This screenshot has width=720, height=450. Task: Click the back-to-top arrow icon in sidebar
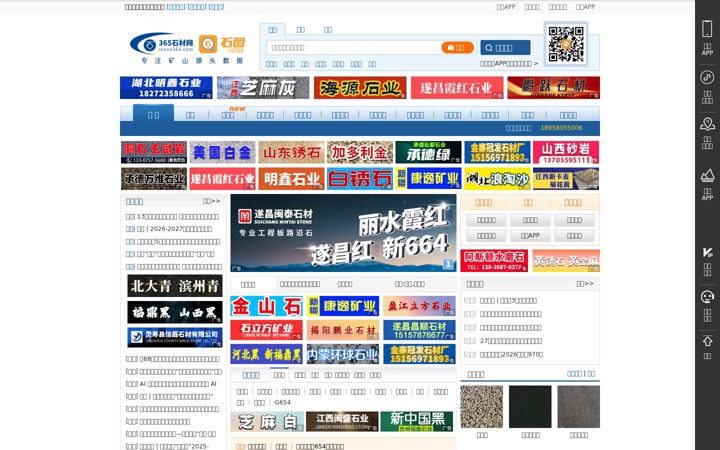click(x=707, y=341)
